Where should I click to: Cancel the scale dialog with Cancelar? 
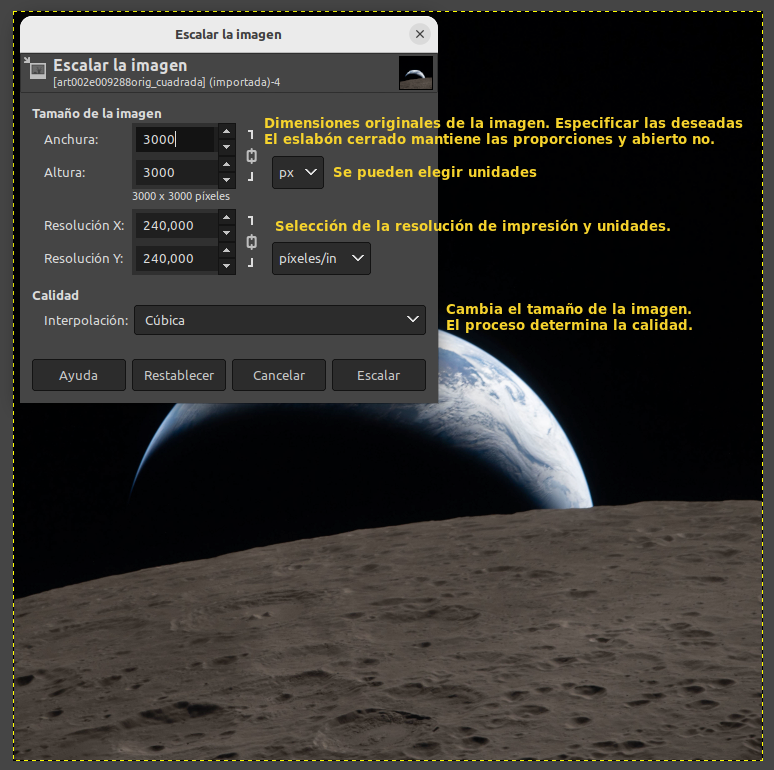279,375
